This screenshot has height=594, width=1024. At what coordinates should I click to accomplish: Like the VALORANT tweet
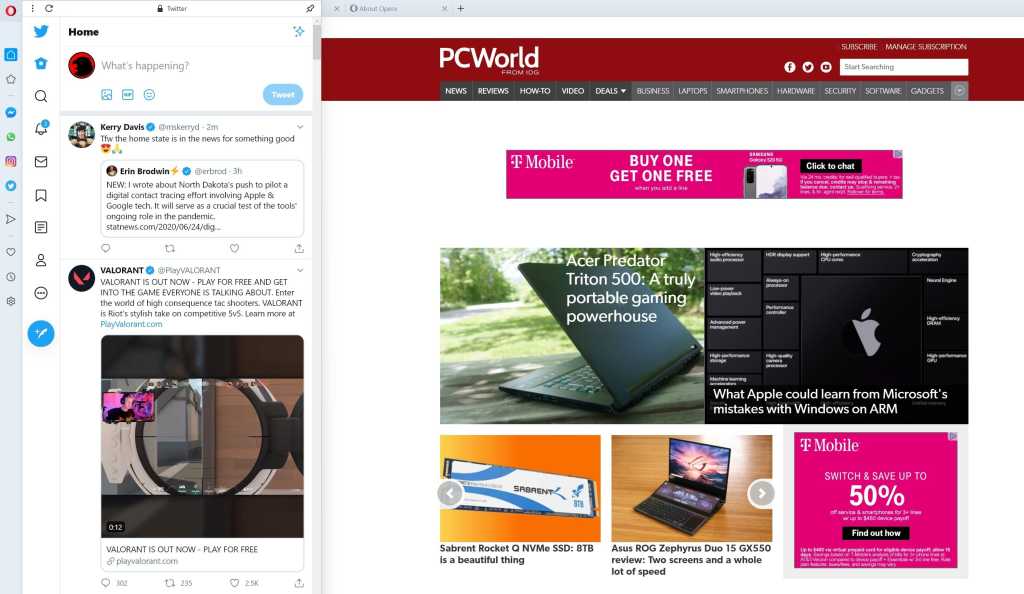pyautogui.click(x=234, y=583)
